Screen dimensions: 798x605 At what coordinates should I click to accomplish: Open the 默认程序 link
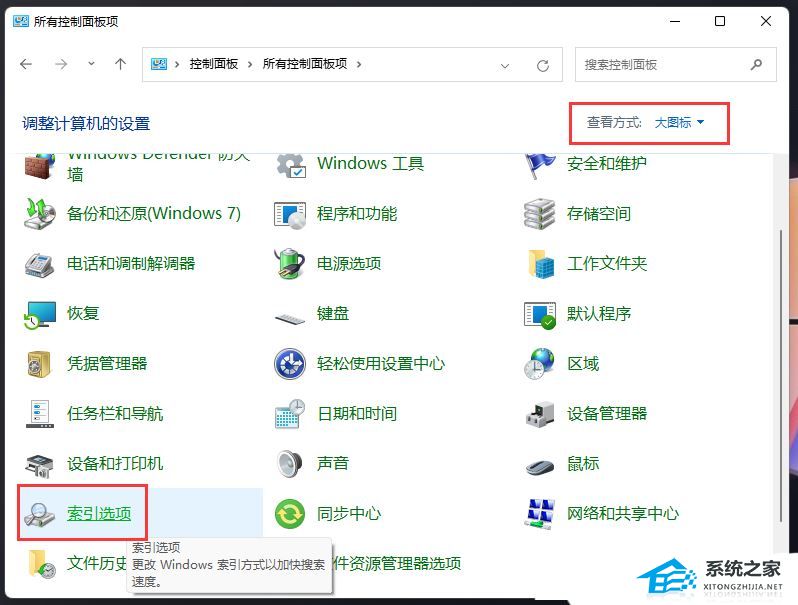[x=599, y=314]
